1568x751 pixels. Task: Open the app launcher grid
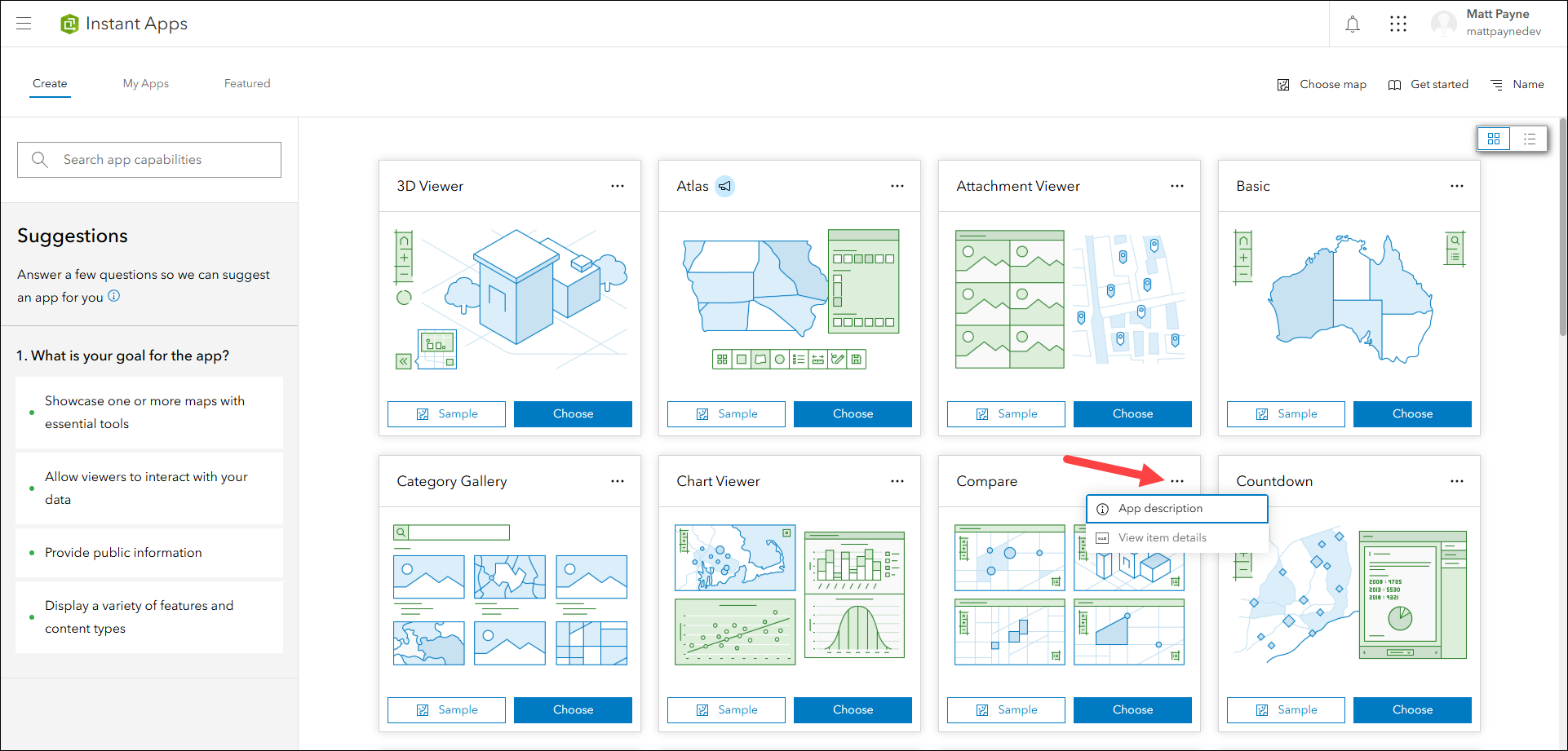(1398, 24)
